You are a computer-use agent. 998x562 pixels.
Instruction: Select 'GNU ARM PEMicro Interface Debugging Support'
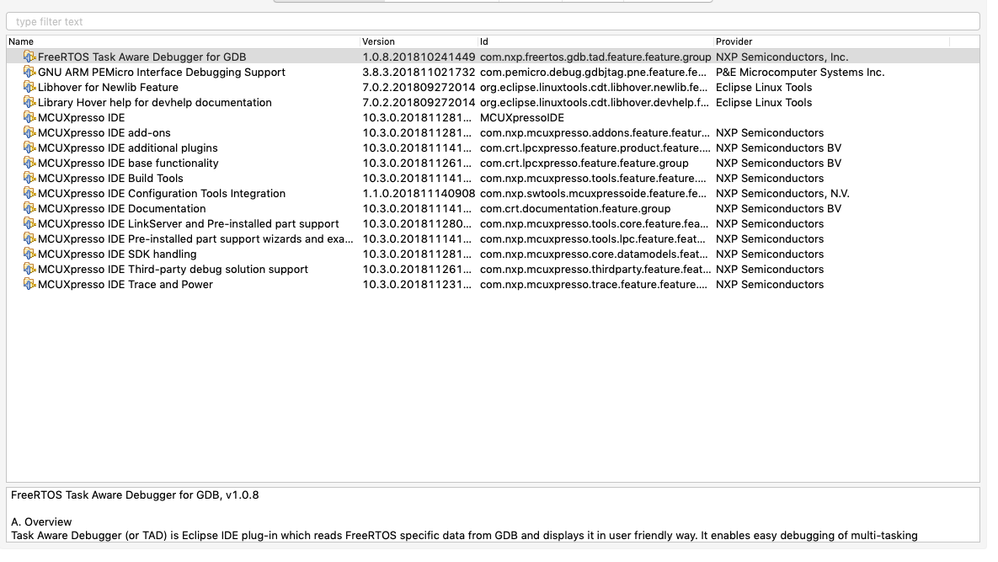pos(162,73)
